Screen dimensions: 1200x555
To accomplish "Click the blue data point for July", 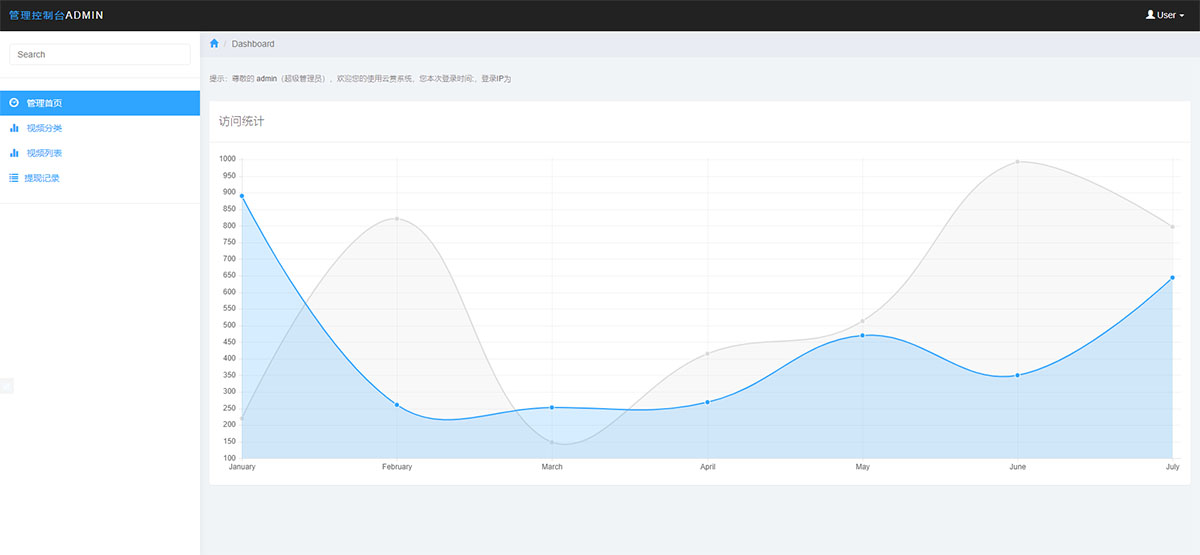I will pyautogui.click(x=1172, y=278).
